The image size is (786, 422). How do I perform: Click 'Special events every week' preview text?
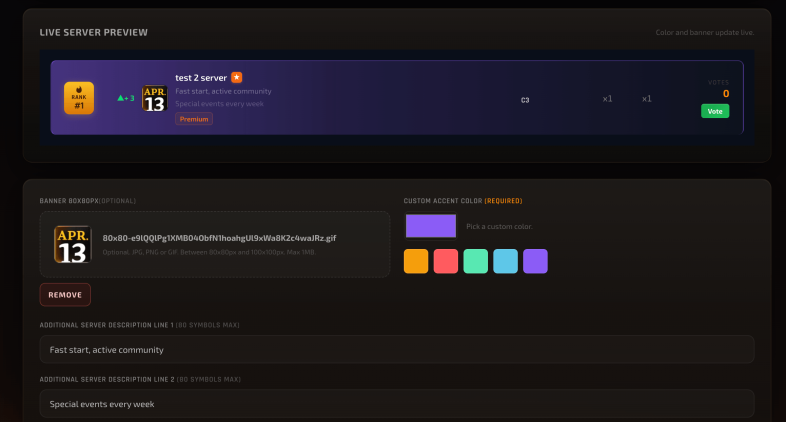[x=219, y=104]
